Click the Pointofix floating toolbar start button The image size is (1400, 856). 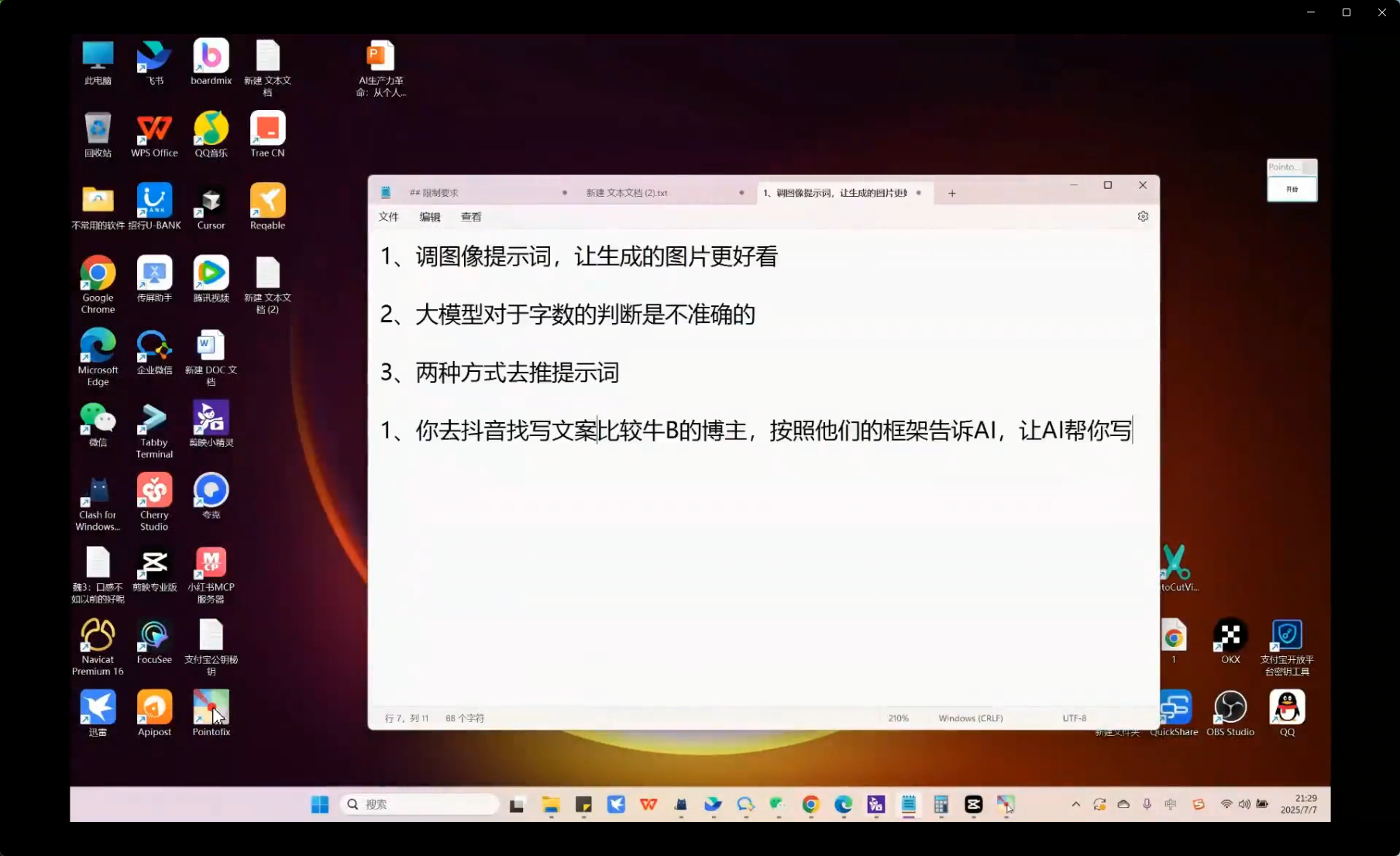tap(1292, 189)
